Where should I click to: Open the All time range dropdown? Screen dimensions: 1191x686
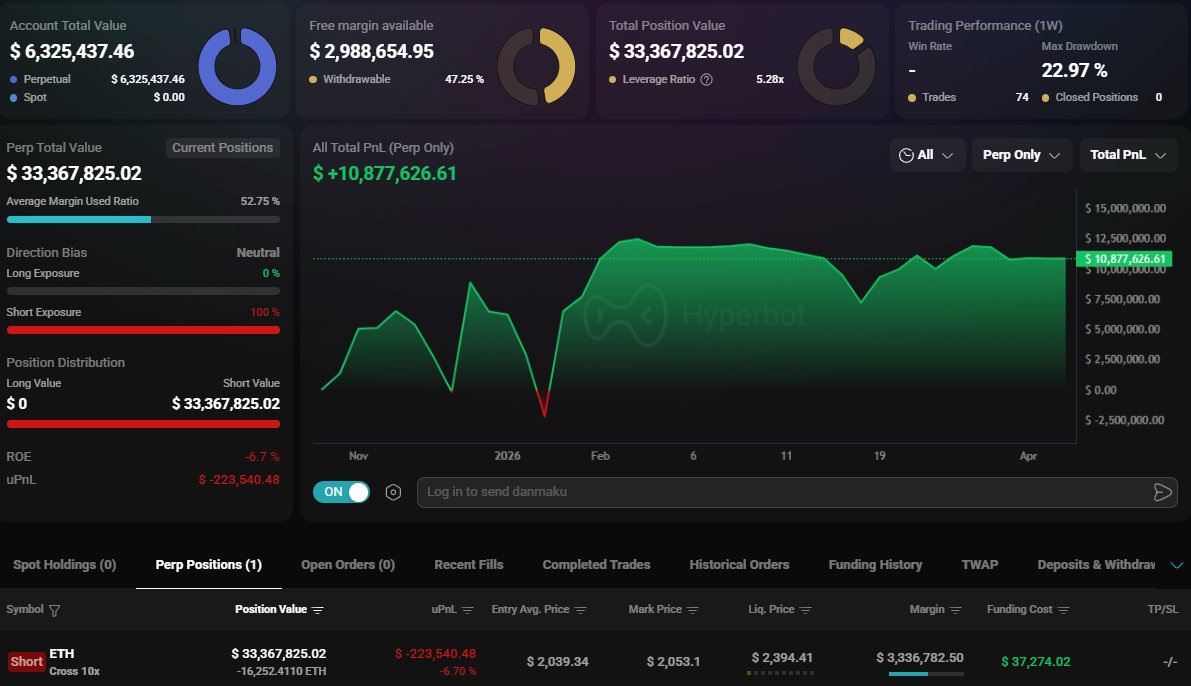(927, 155)
